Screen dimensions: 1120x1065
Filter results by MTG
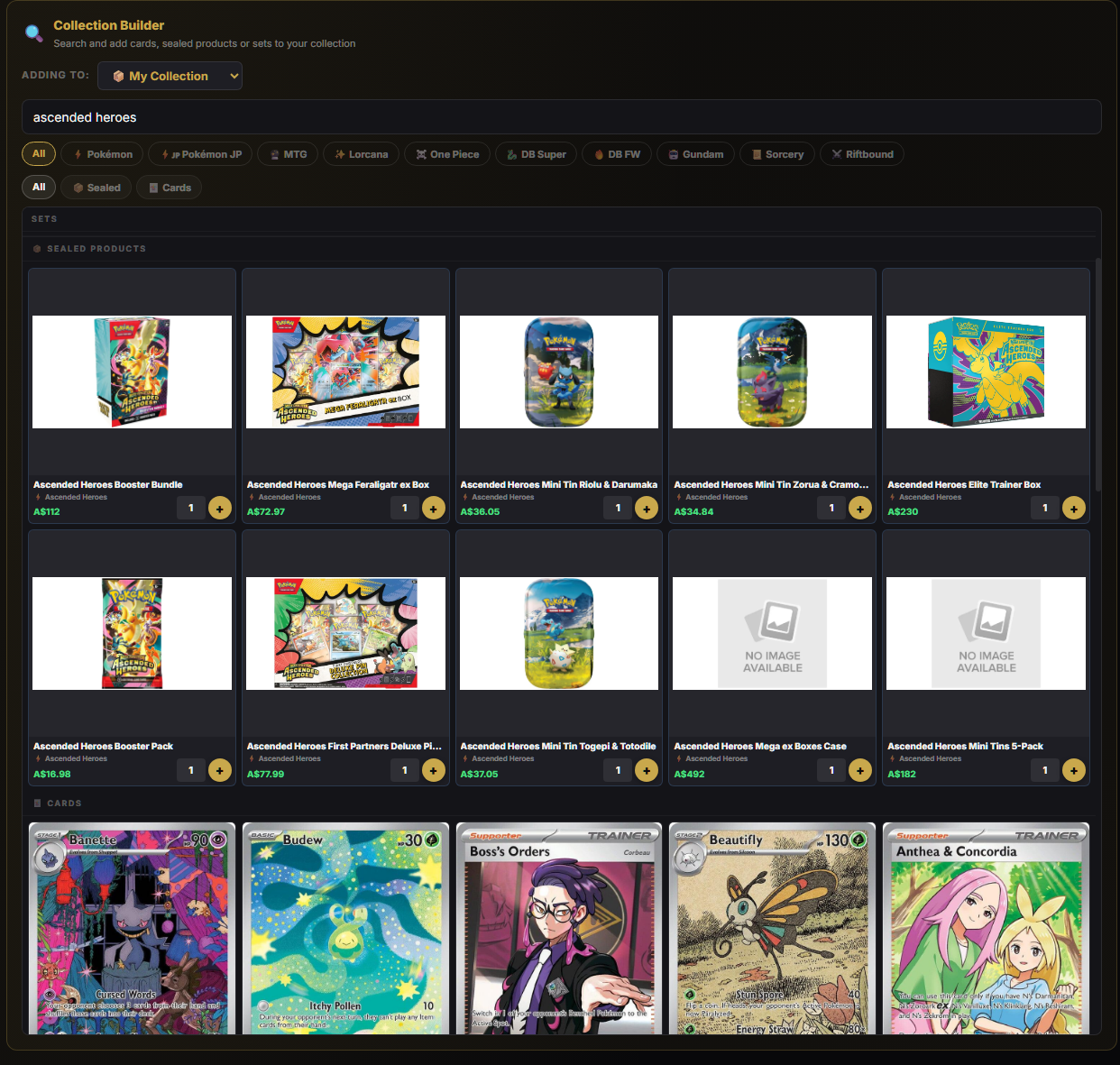pos(288,154)
